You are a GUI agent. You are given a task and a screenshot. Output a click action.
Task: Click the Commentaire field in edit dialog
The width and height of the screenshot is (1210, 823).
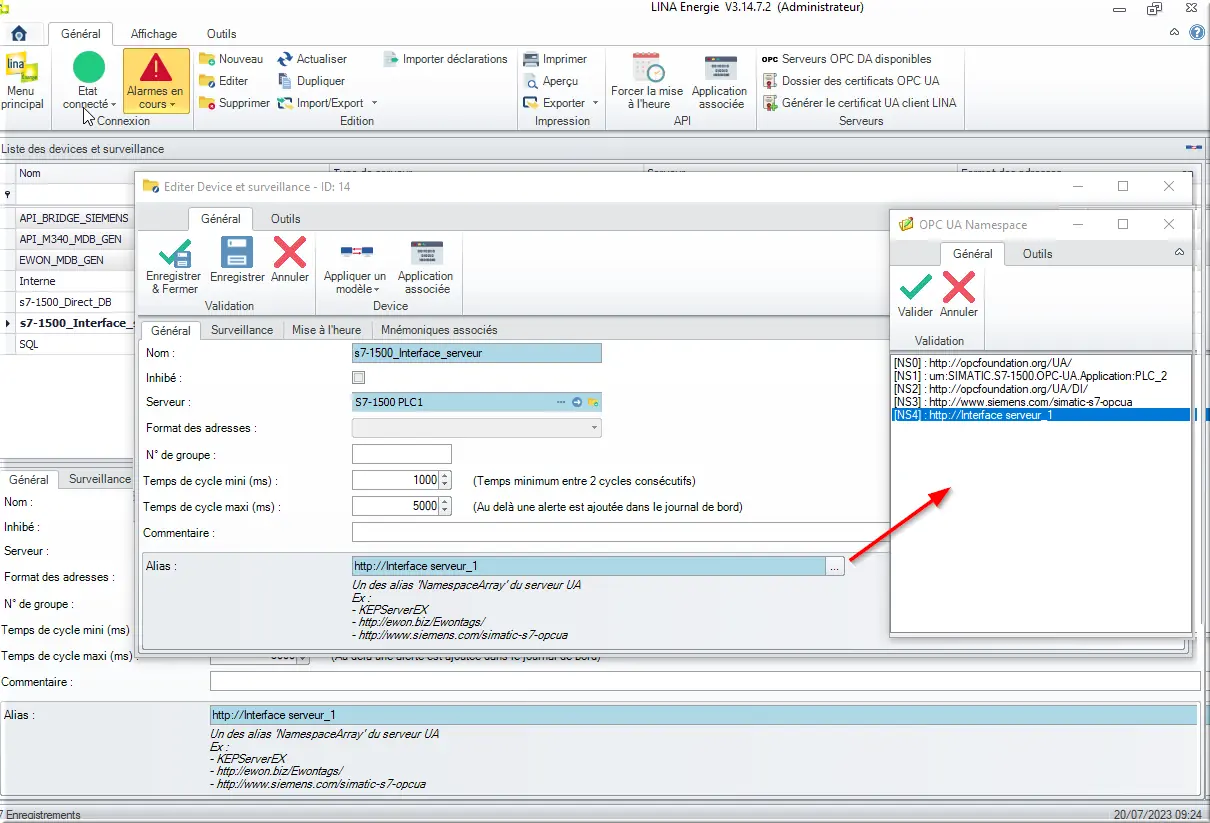(x=620, y=532)
